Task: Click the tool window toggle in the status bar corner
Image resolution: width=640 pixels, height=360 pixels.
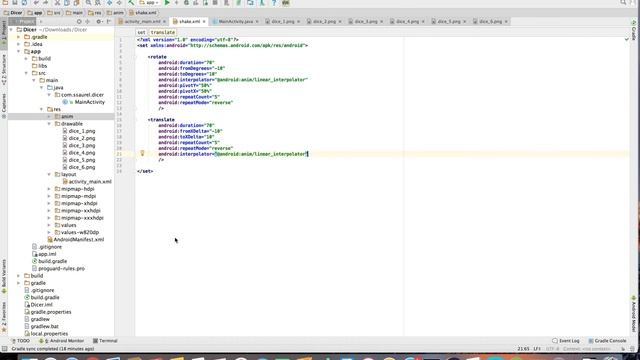Action: point(4,349)
